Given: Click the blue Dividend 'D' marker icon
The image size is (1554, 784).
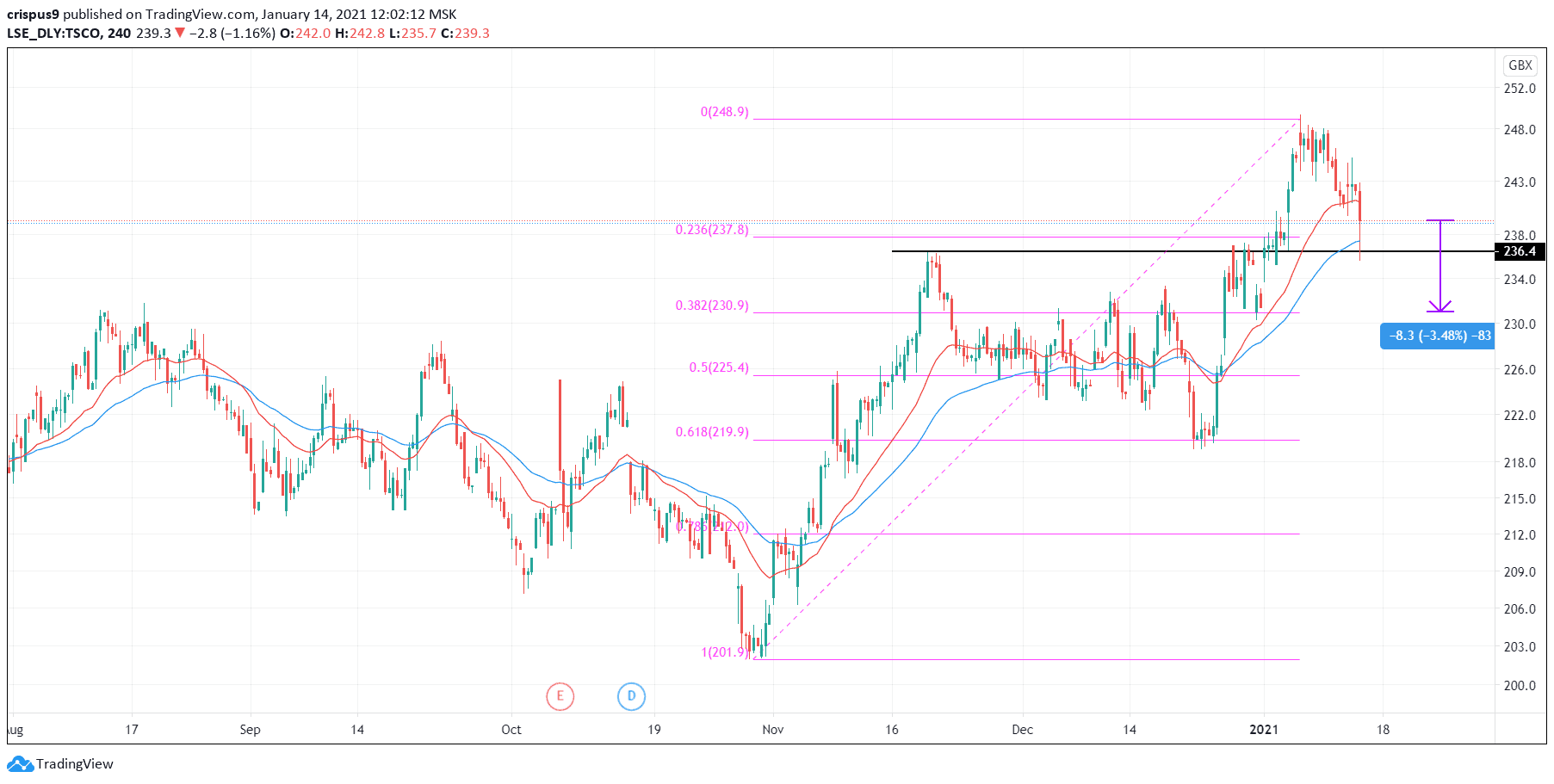Looking at the screenshot, I should [631, 696].
